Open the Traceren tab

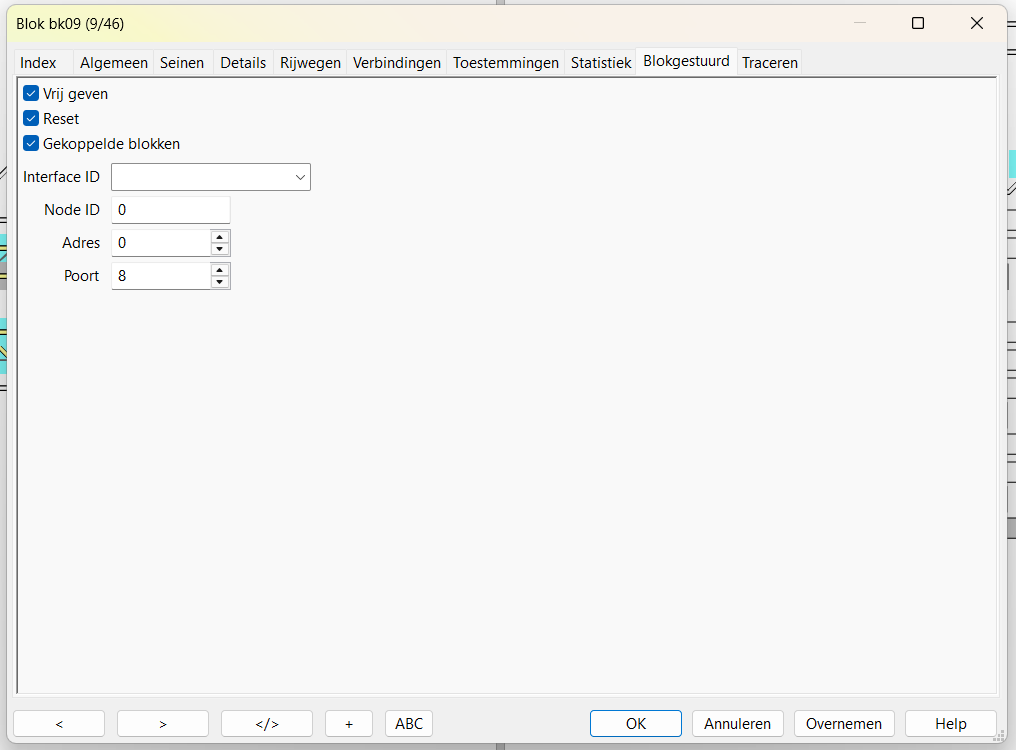coord(769,63)
